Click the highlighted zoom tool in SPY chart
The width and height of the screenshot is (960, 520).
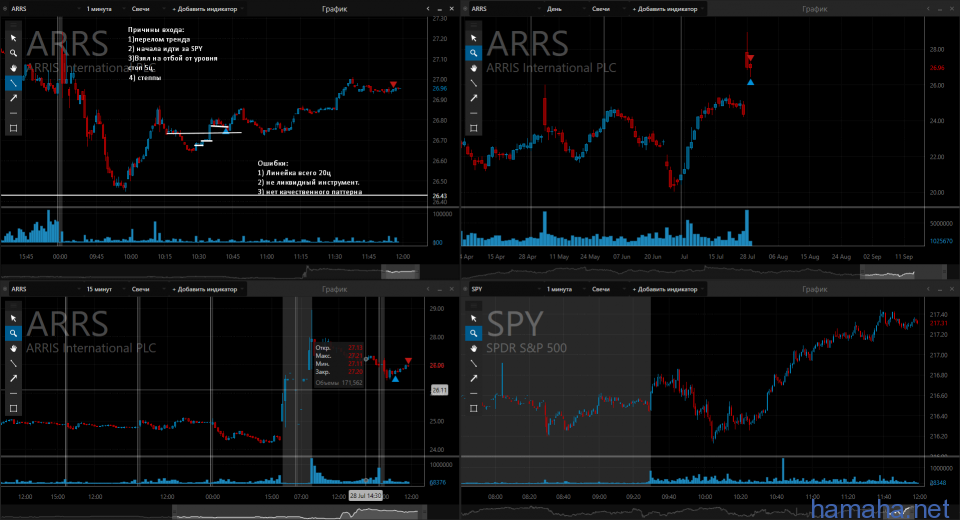tap(473, 333)
